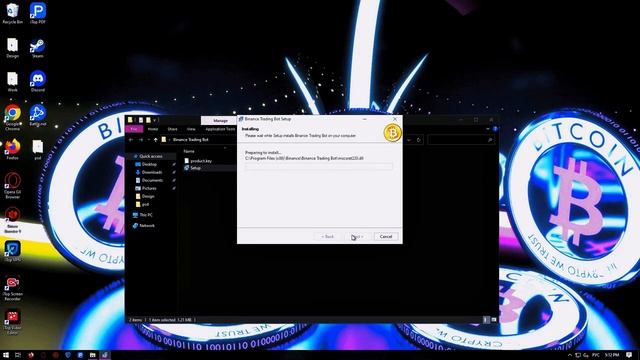640x360 pixels.
Task: Expand the ribbon in File Explorer
Action: pos(488,129)
